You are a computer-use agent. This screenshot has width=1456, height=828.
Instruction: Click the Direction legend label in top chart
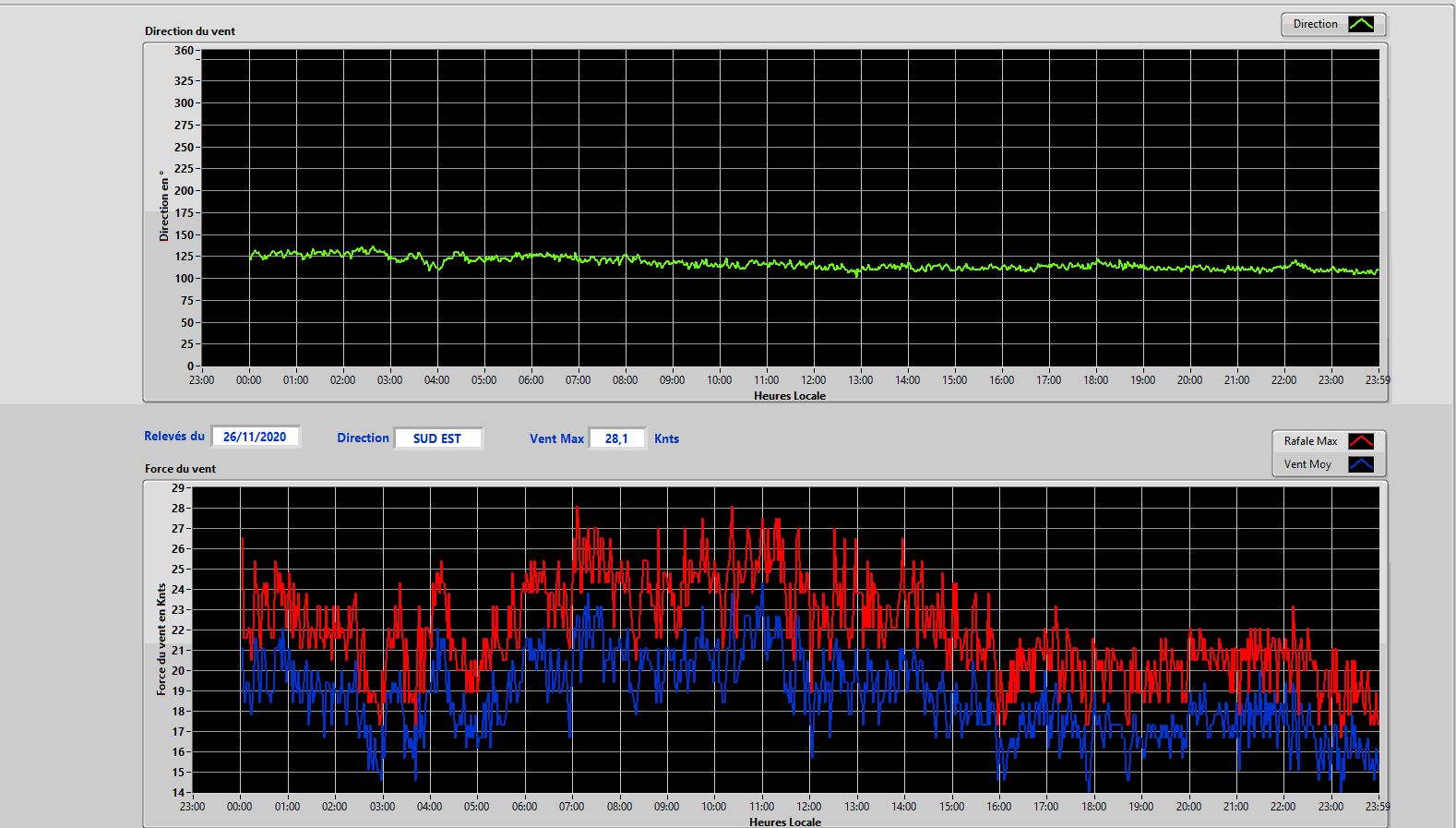point(1315,24)
